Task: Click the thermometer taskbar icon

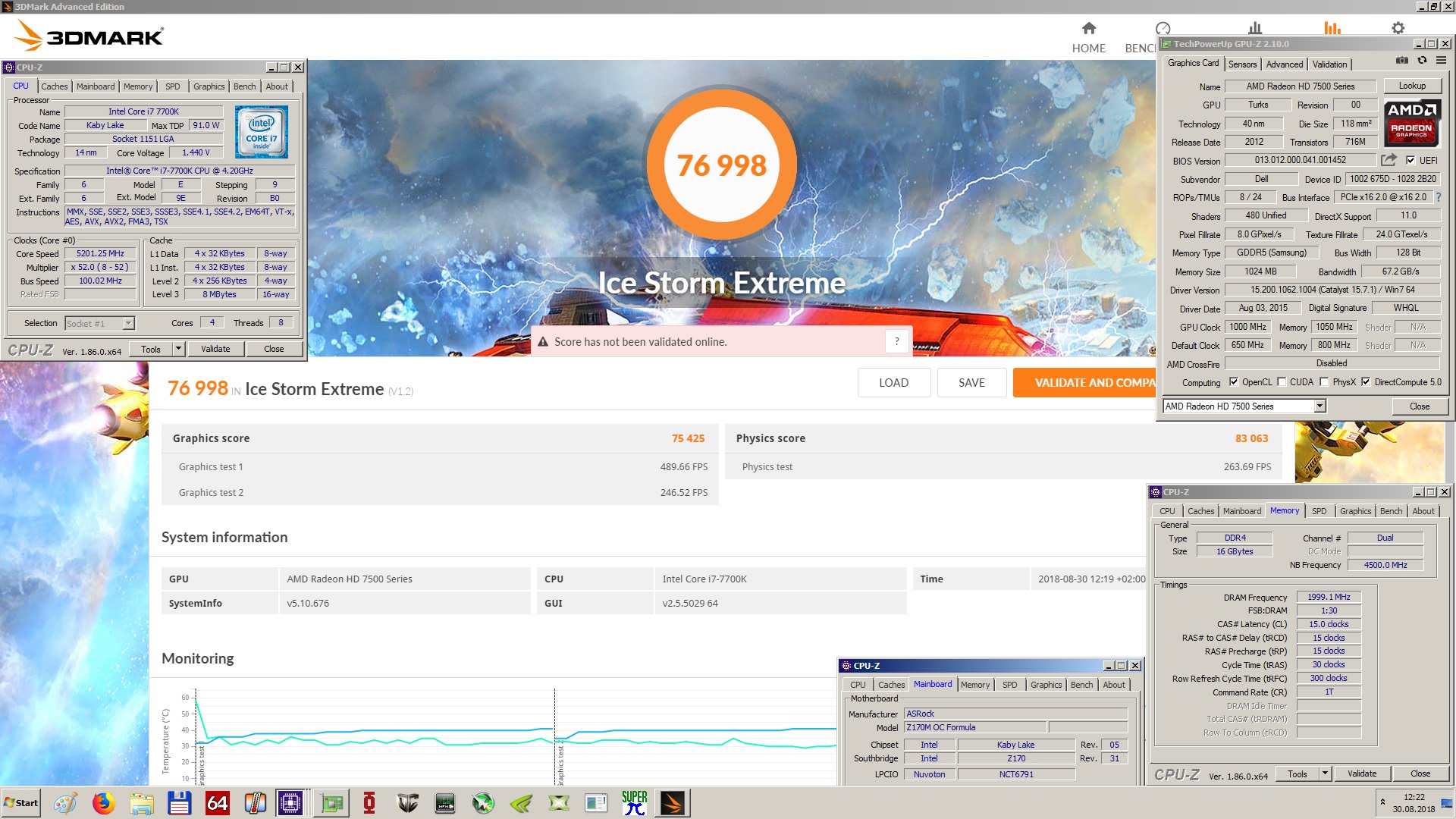Action: 256,803
